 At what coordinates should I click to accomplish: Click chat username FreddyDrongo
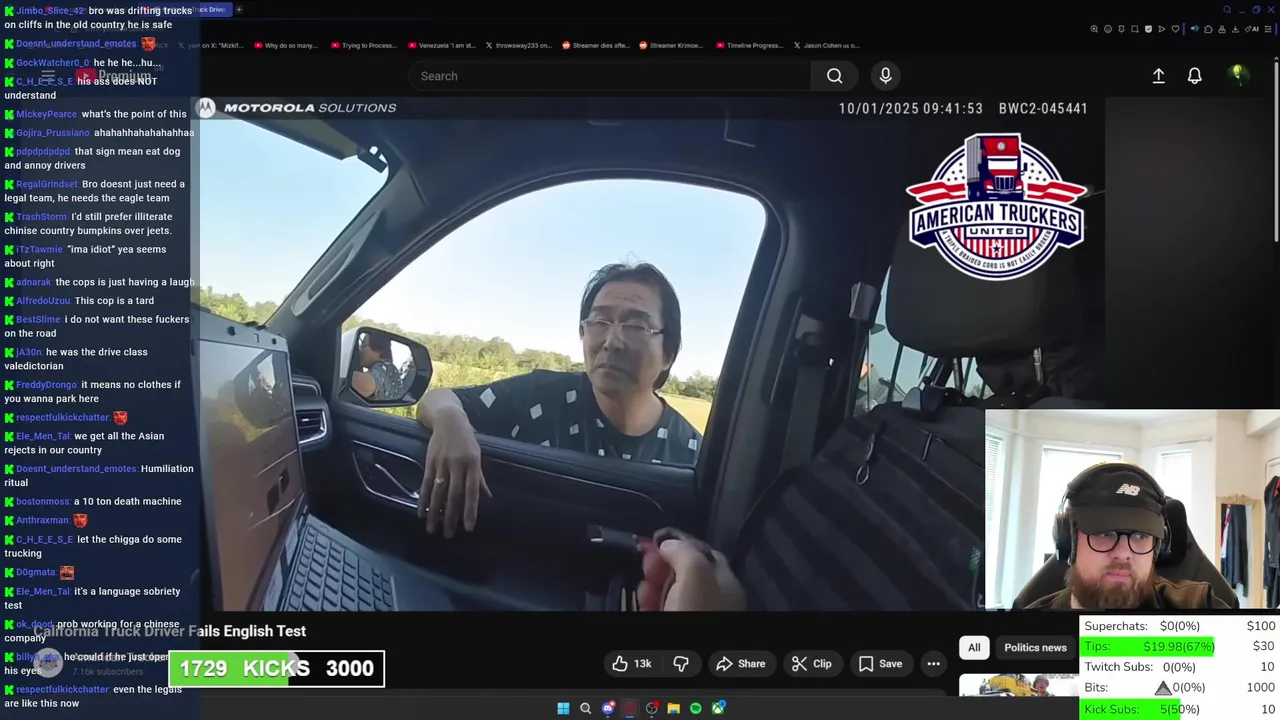[x=46, y=385]
